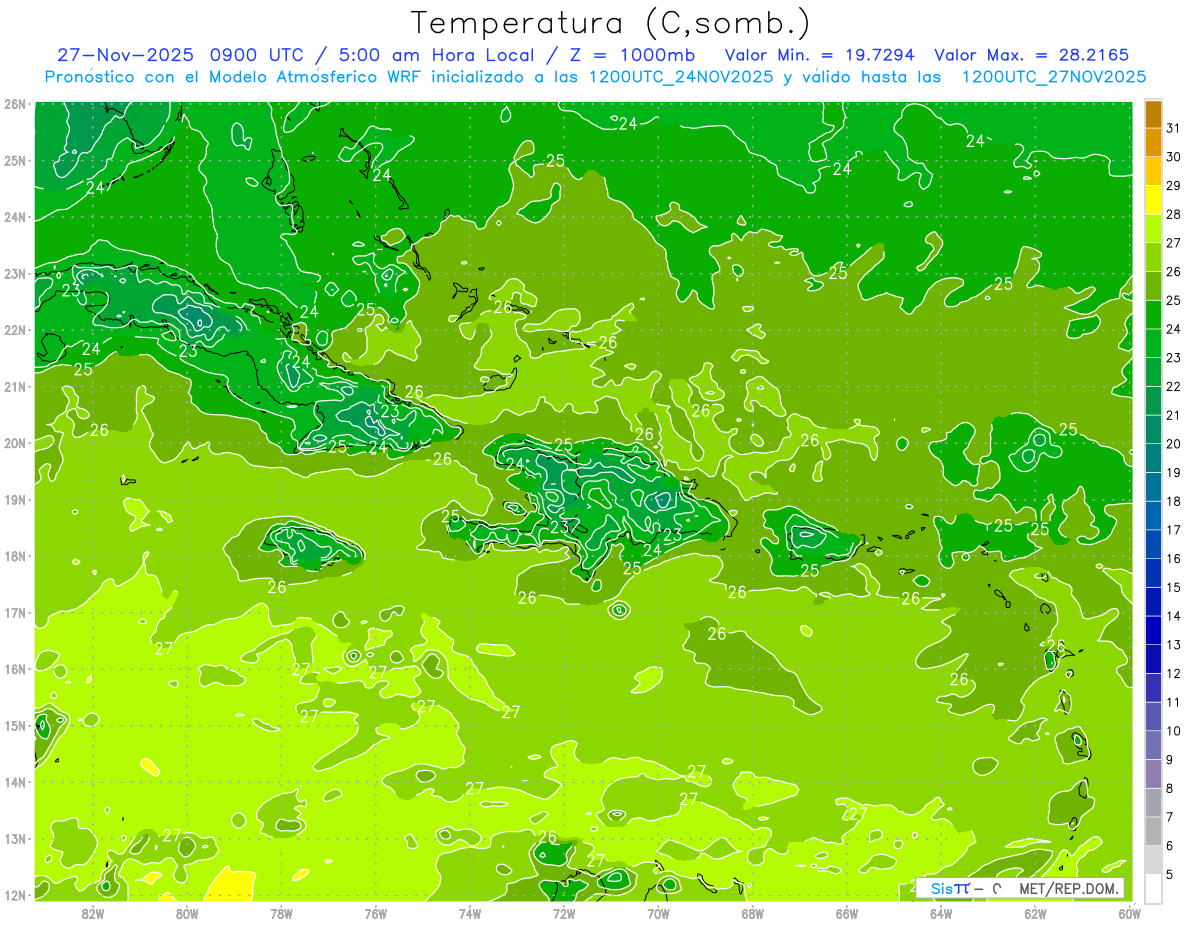The width and height of the screenshot is (1200, 927).
Task: Click the 22N latitude axis label
Action: (14, 330)
